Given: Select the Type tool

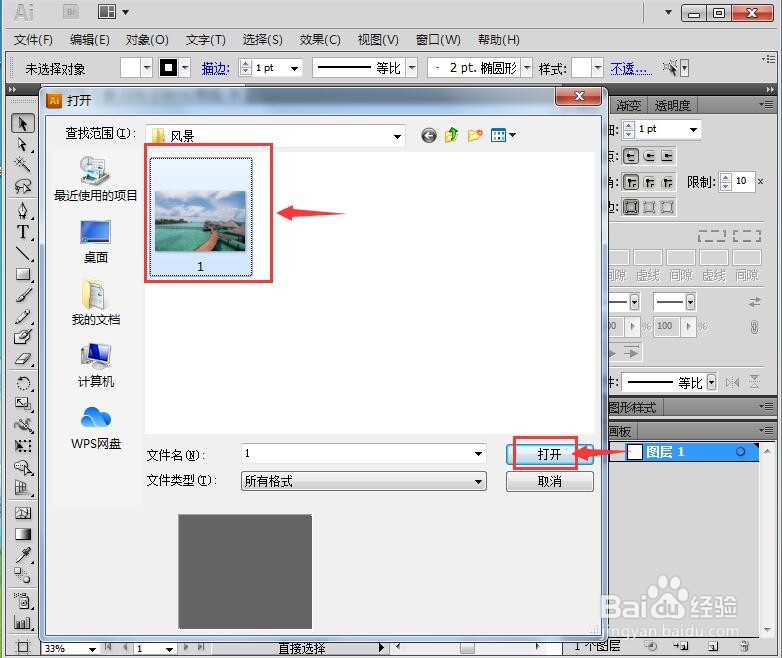Looking at the screenshot, I should [23, 232].
